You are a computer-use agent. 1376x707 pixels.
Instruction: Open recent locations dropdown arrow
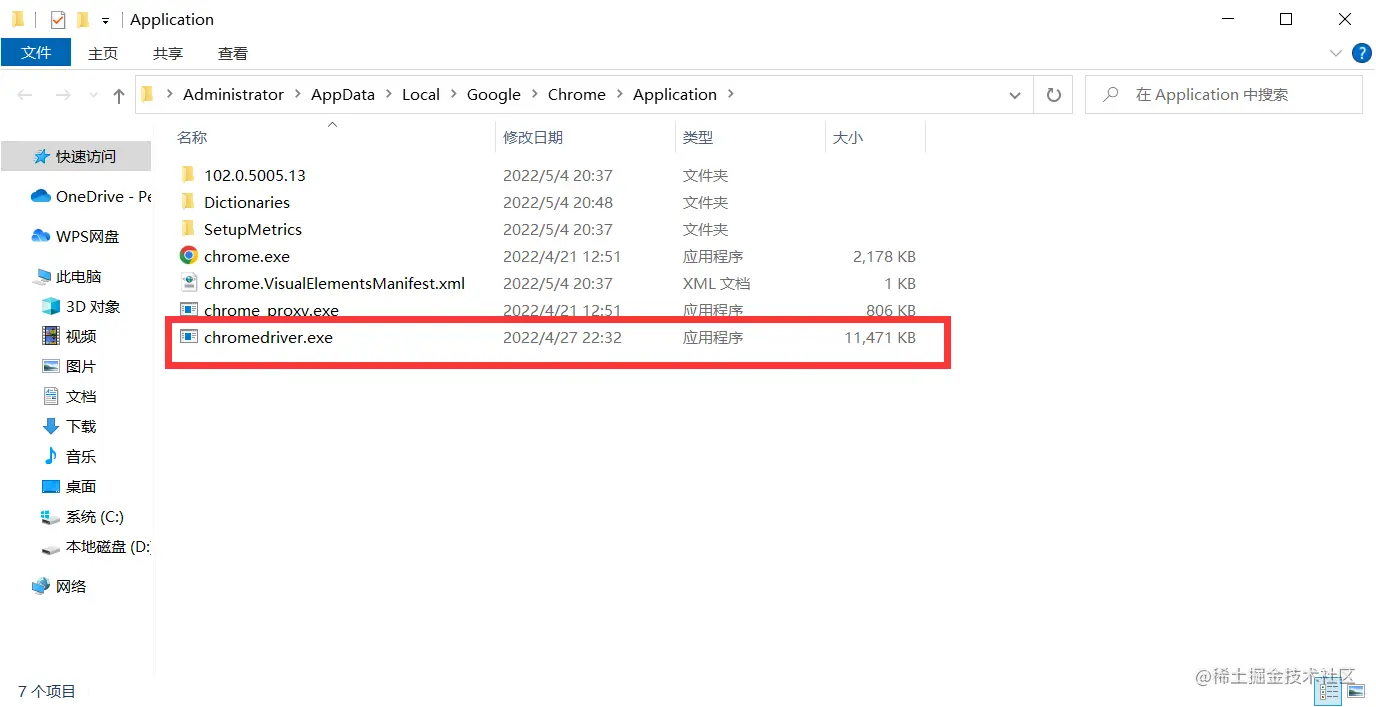click(x=92, y=96)
